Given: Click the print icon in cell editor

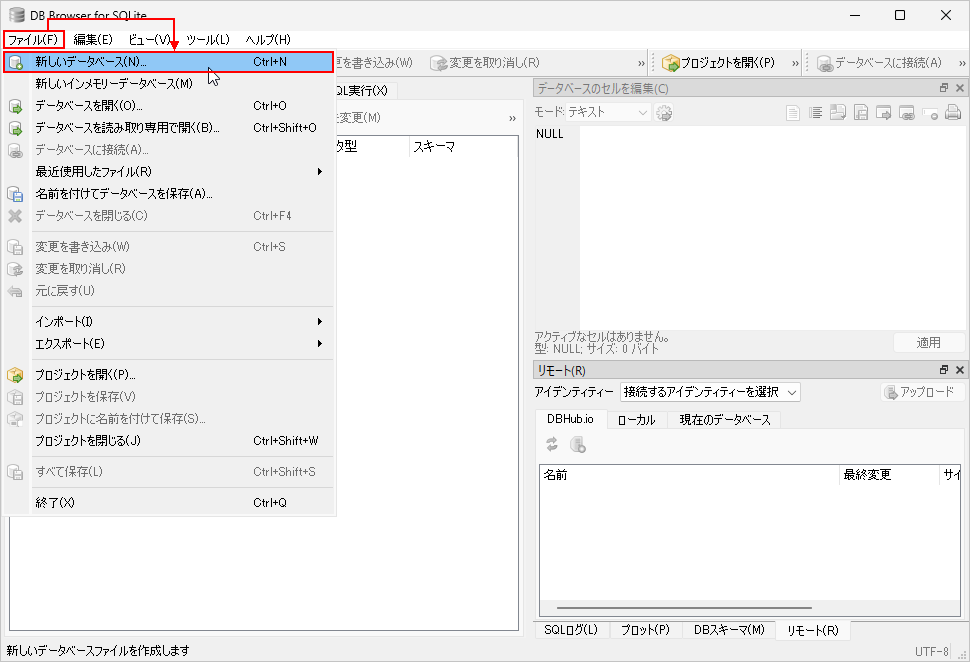Looking at the screenshot, I should coord(953,113).
